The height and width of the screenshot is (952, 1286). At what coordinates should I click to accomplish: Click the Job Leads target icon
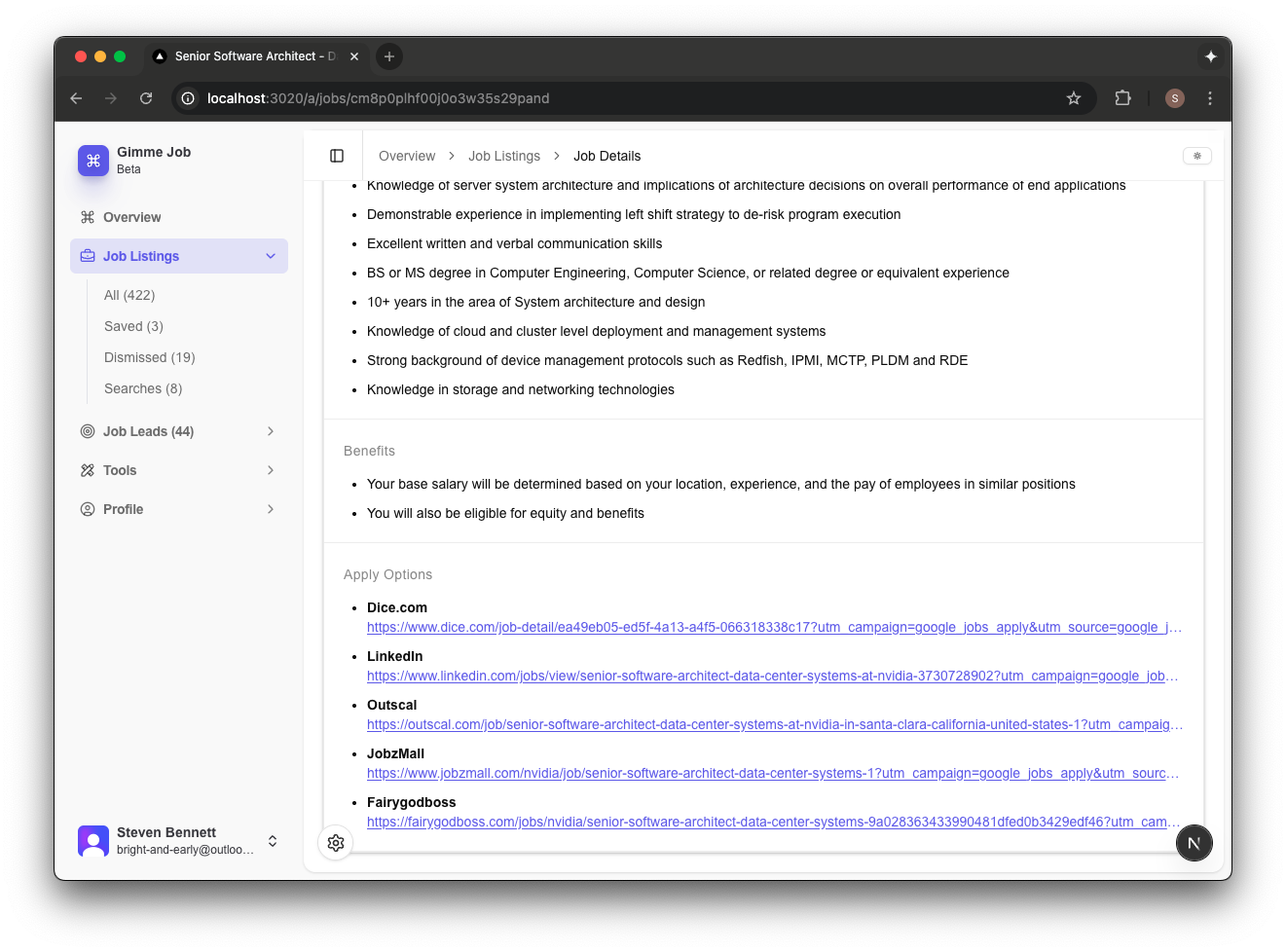coord(88,431)
